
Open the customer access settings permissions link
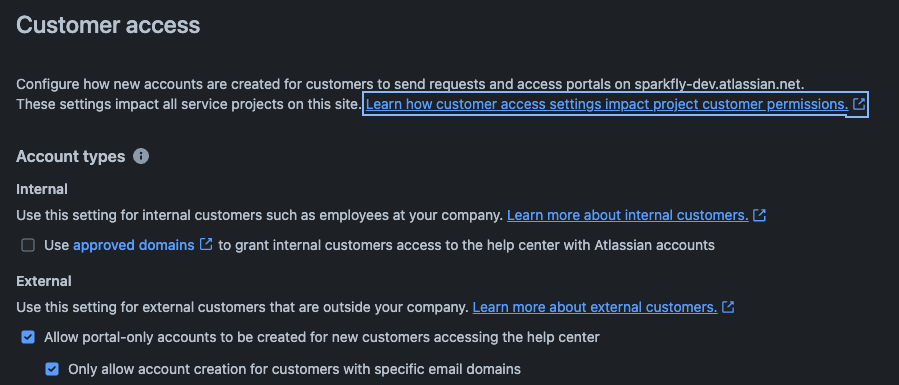(607, 104)
